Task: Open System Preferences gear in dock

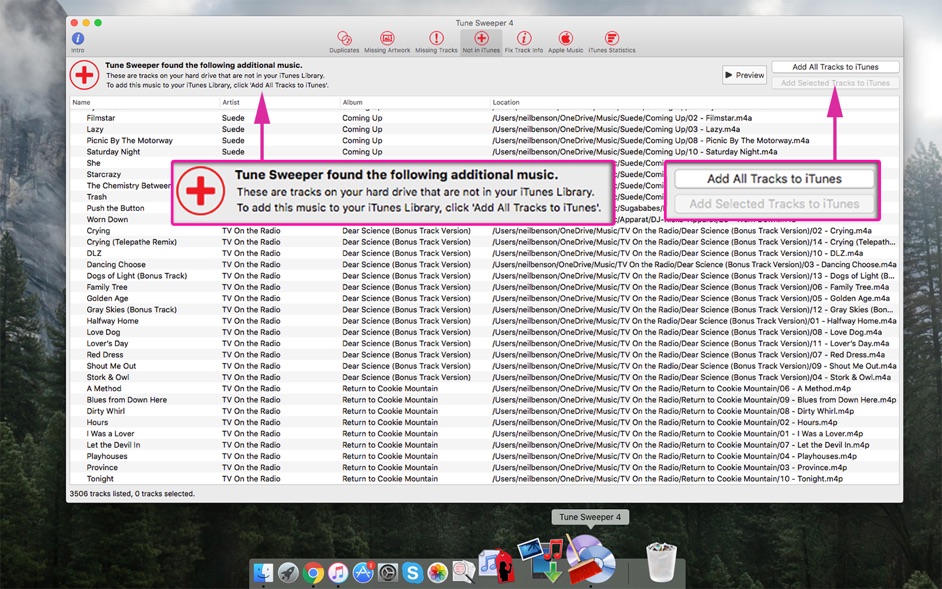Action: tap(388, 573)
